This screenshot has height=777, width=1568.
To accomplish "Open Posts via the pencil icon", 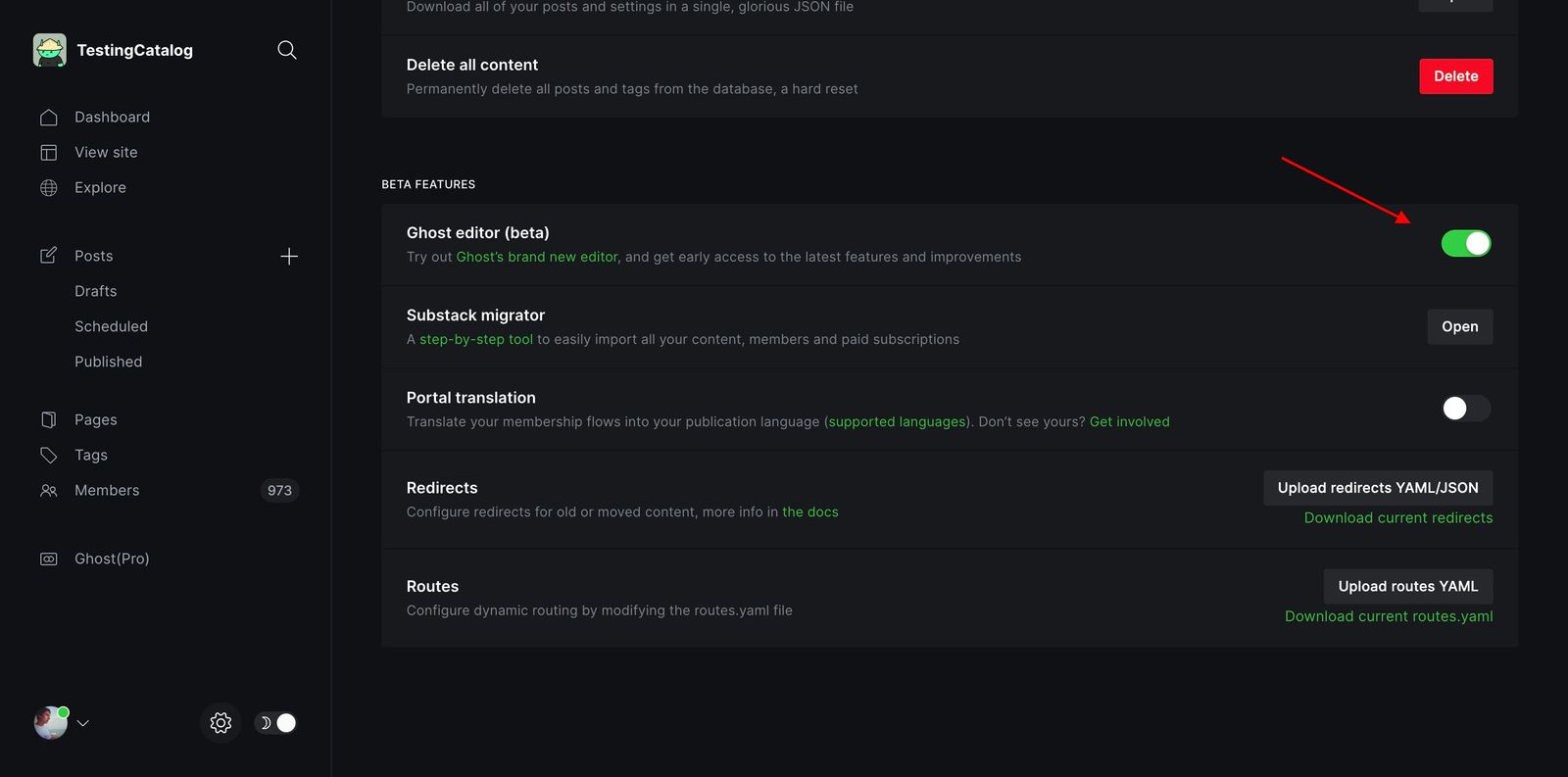I will [x=49, y=255].
